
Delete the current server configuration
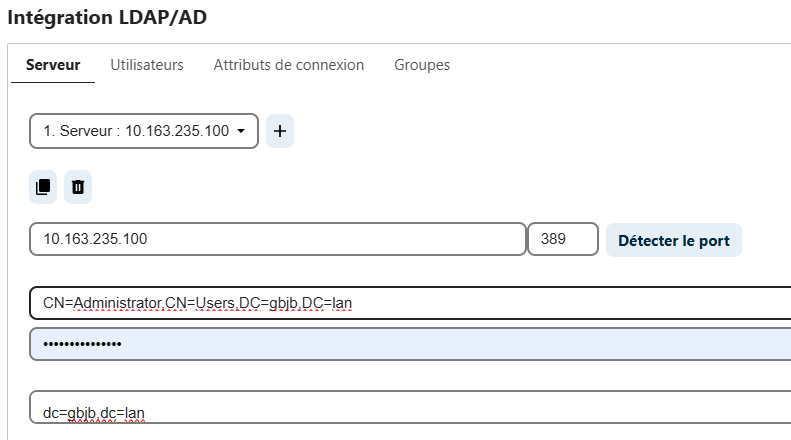[78, 187]
